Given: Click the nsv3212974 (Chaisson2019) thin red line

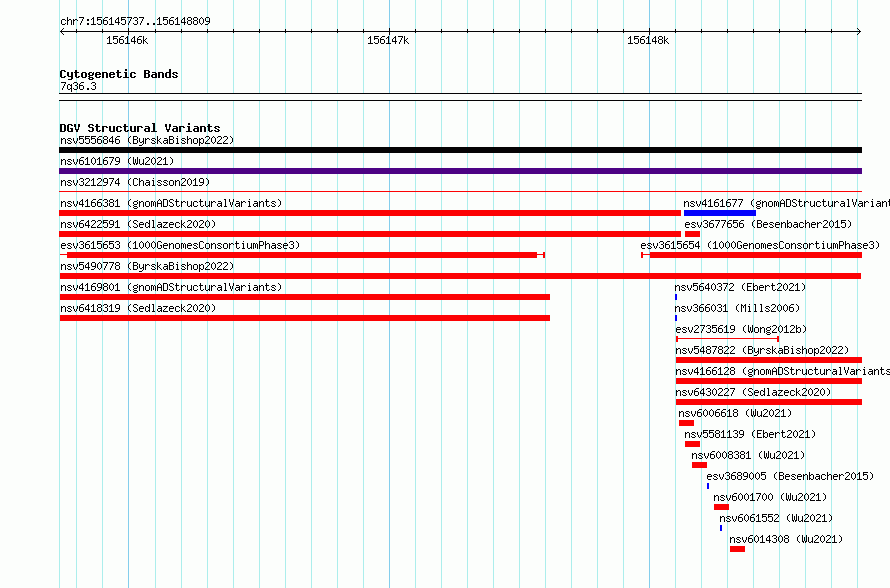Looking at the screenshot, I should (460, 192).
